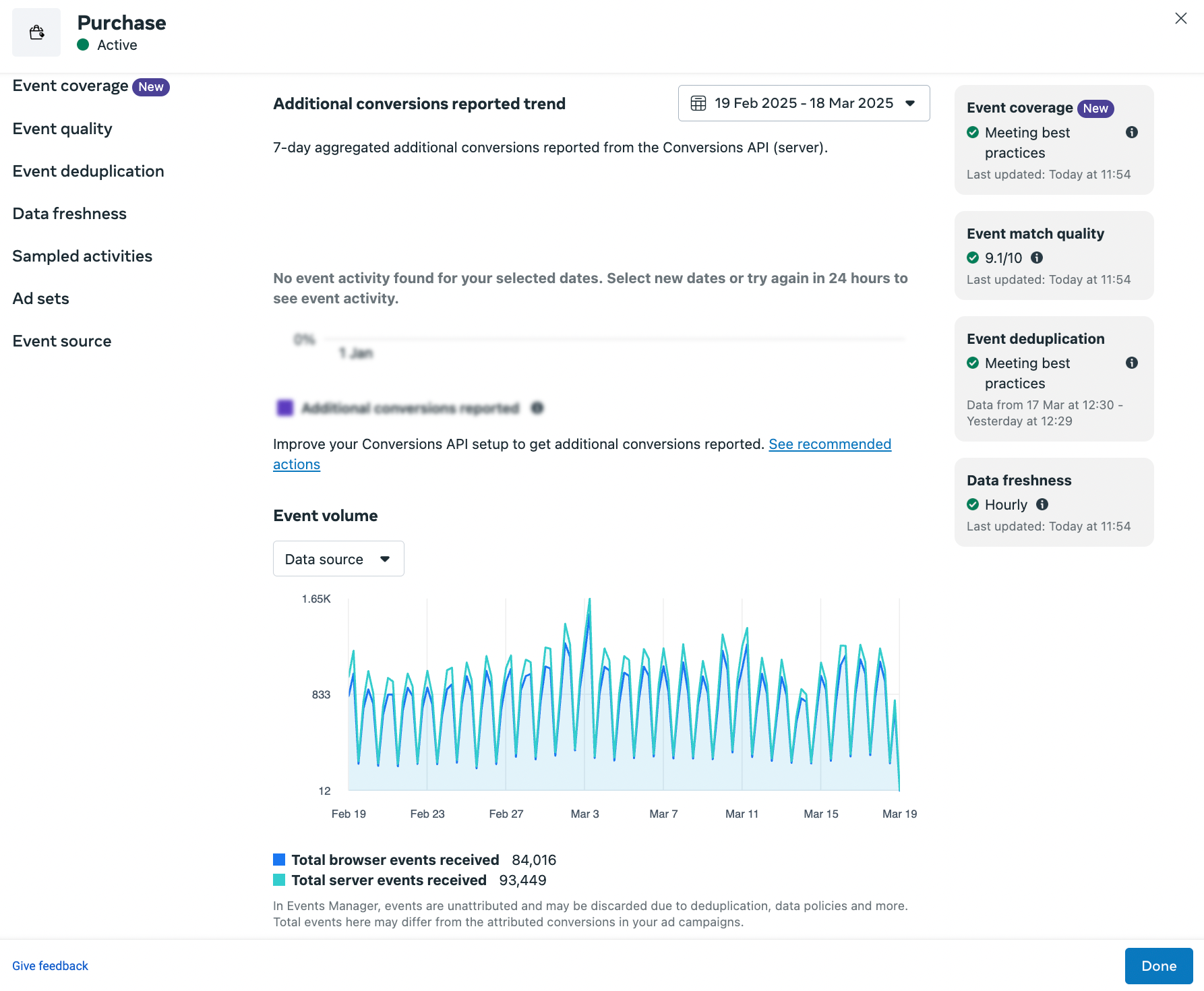Open Event source section
Viewport: 1204px width, 991px height.
(x=62, y=341)
